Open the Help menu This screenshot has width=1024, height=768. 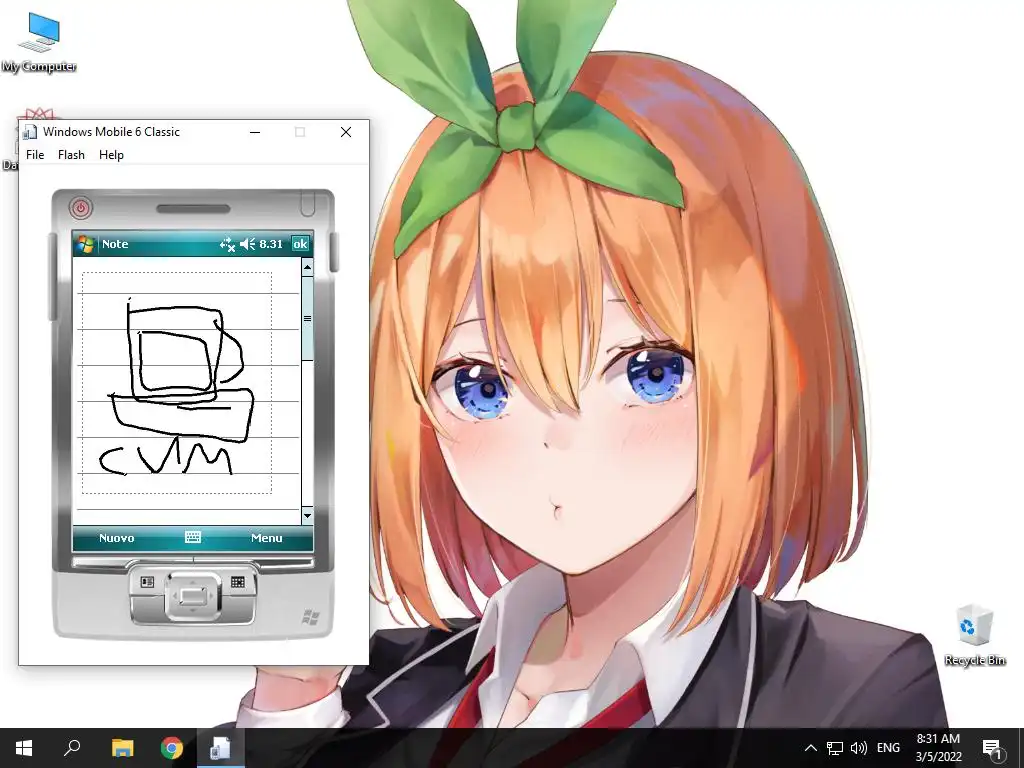pos(111,155)
